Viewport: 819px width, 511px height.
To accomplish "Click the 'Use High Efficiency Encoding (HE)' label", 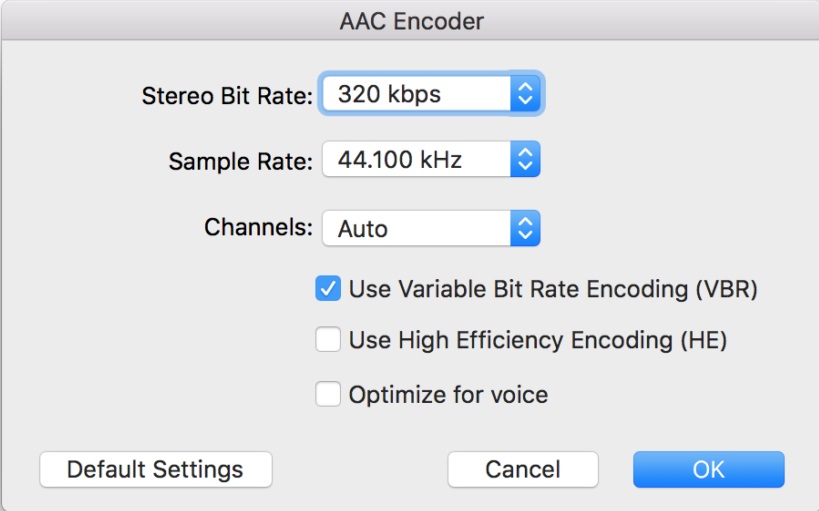I will pyautogui.click(x=537, y=340).
